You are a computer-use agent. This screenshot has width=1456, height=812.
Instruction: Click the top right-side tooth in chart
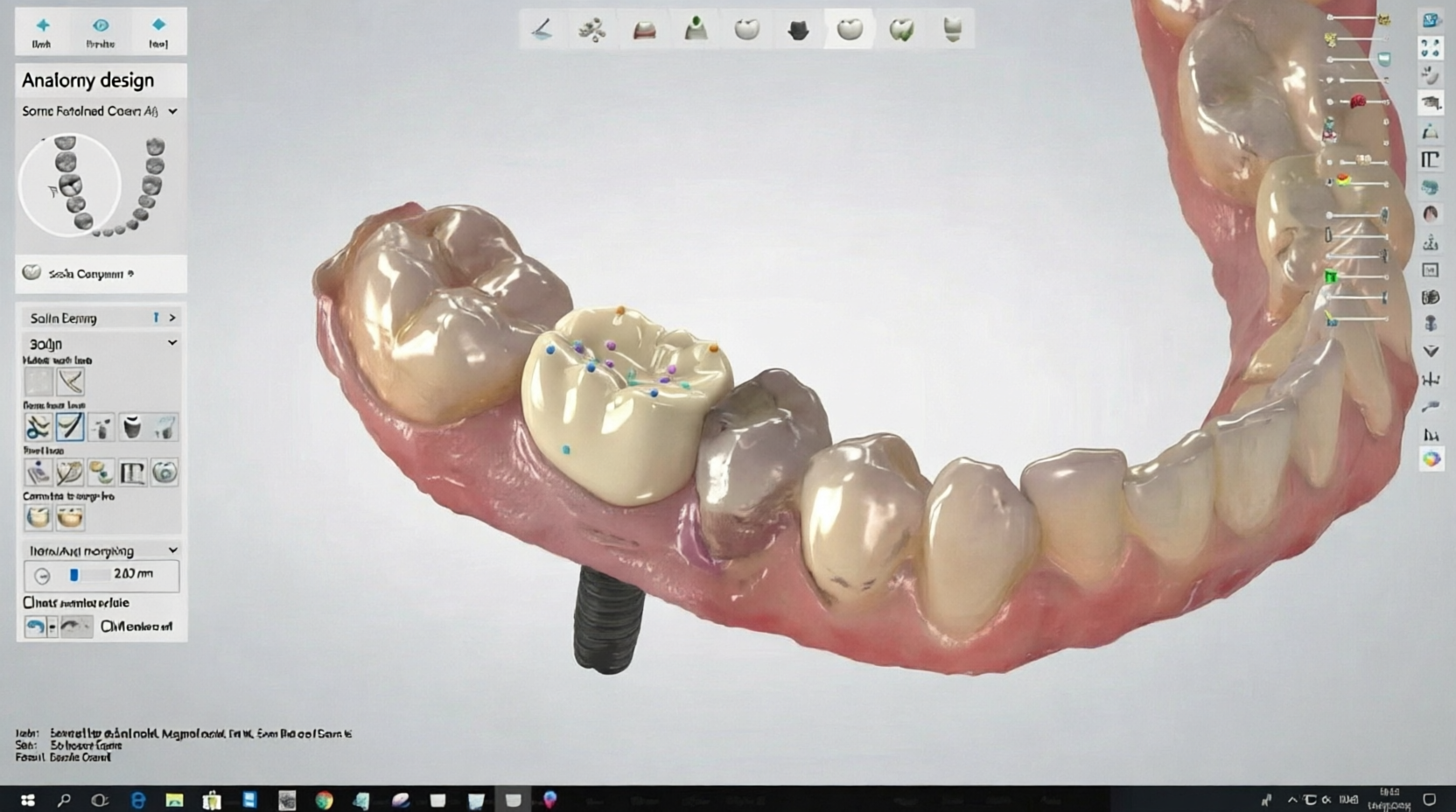point(155,146)
